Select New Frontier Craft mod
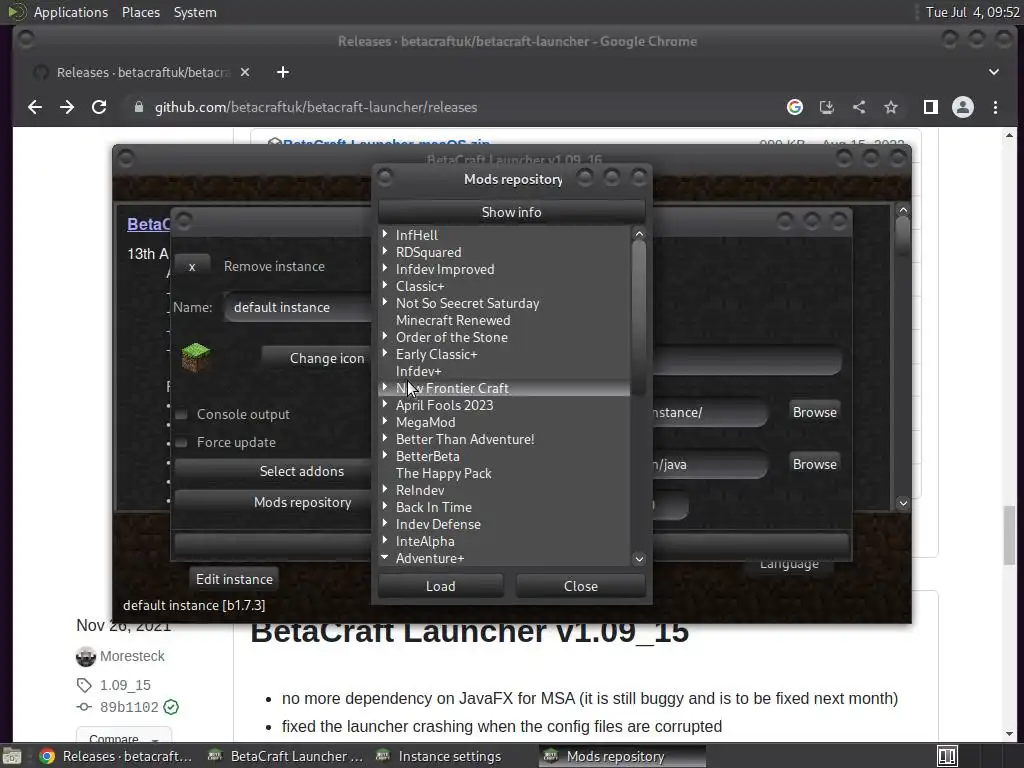 pos(452,389)
